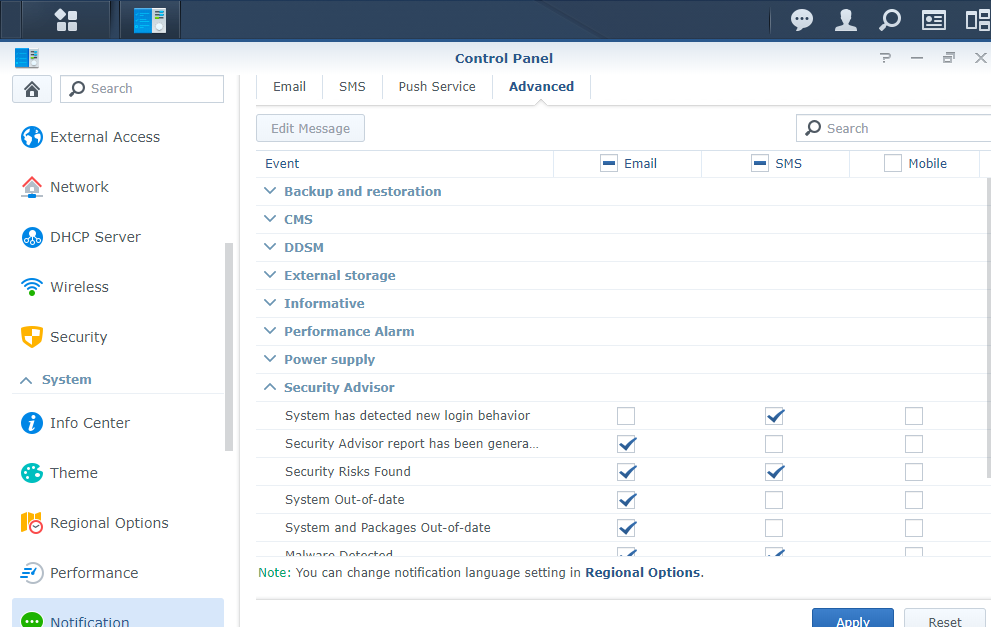Click the Control Panel home button
The width and height of the screenshot is (991, 627).
pos(32,89)
